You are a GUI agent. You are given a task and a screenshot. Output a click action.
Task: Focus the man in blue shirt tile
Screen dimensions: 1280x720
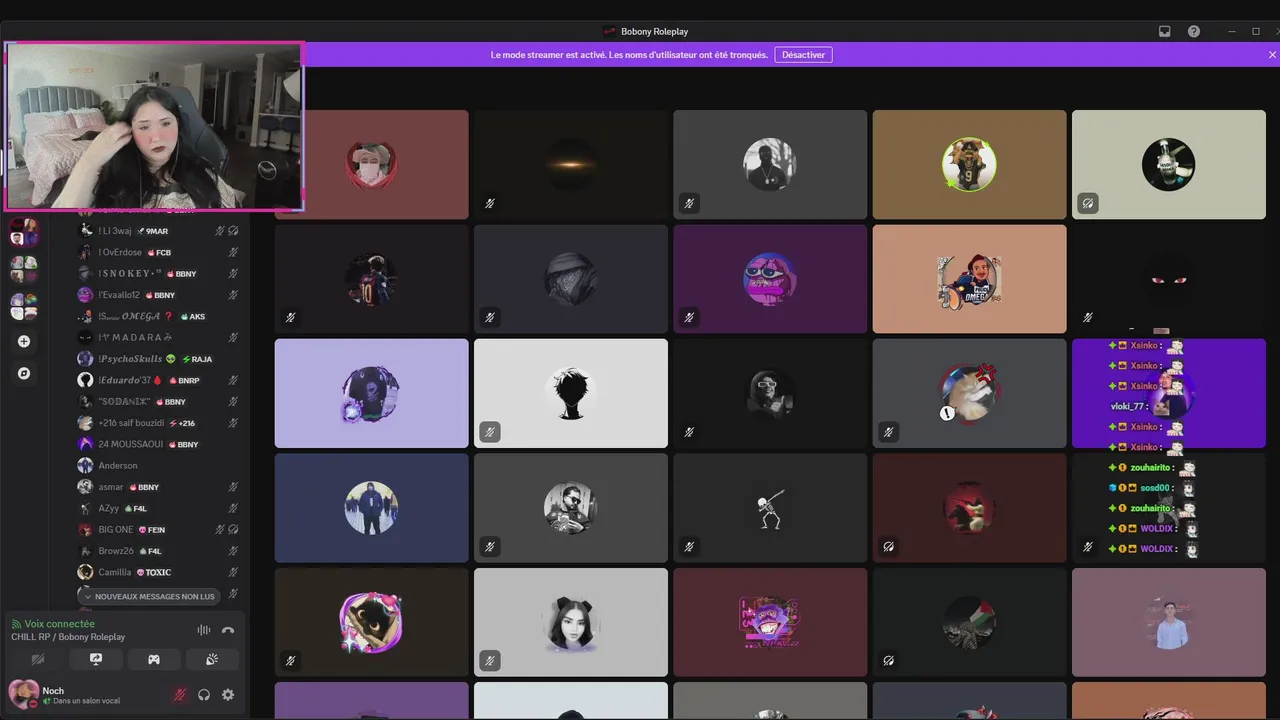click(x=1168, y=622)
